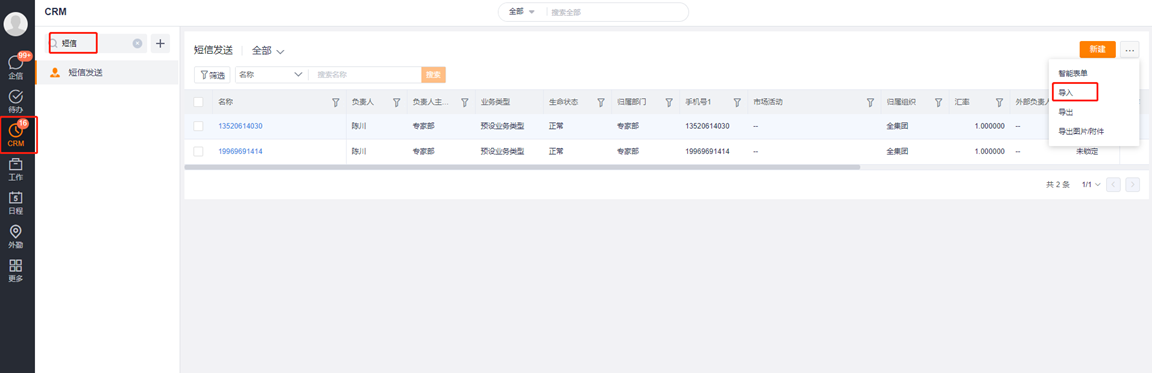Open 待办 to-do in the sidebar
1152x373 pixels.
[x=15, y=101]
